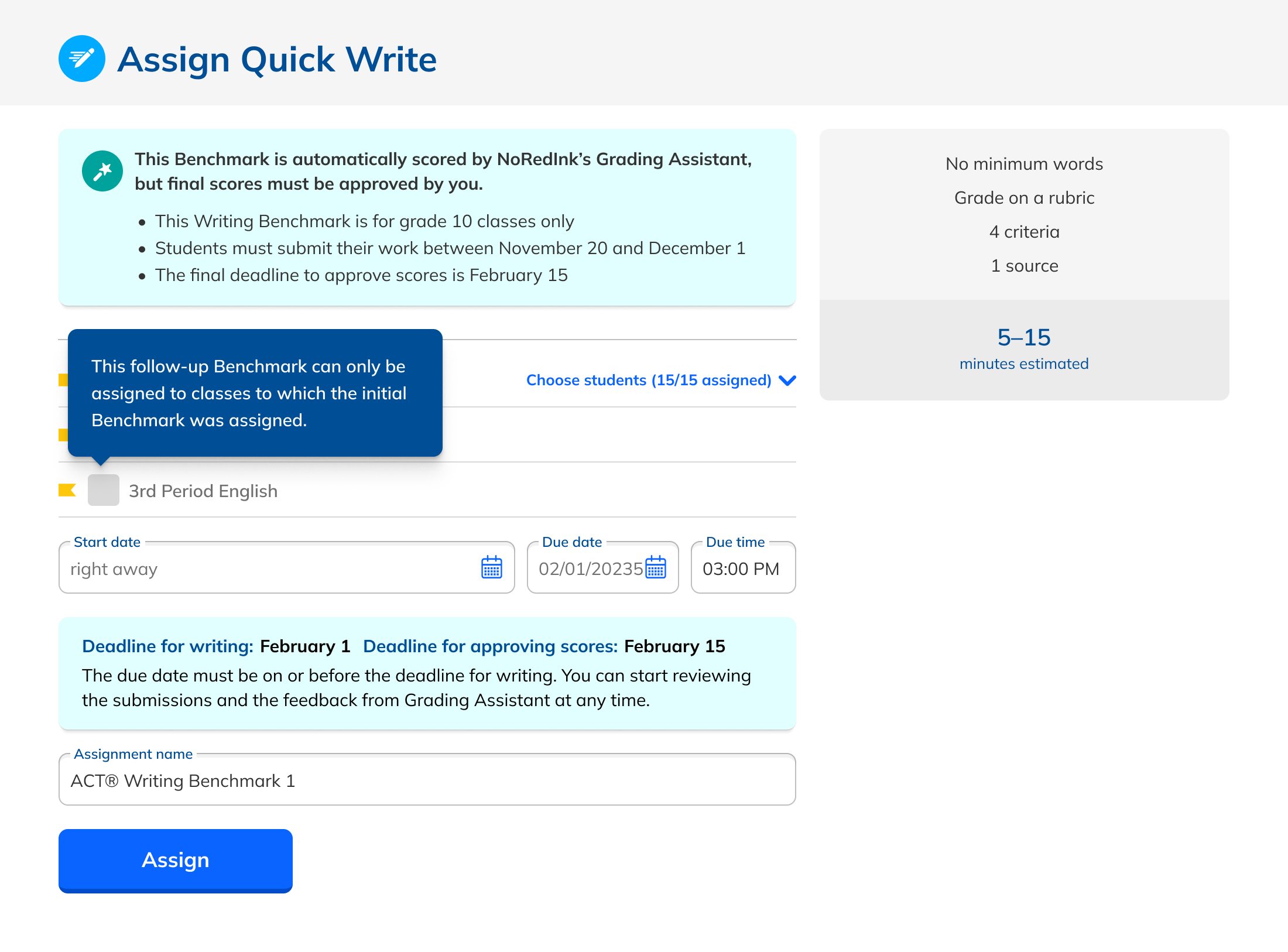Open the Start date calendar picker icon
Image resolution: width=1288 pixels, height=952 pixels.
491,567
